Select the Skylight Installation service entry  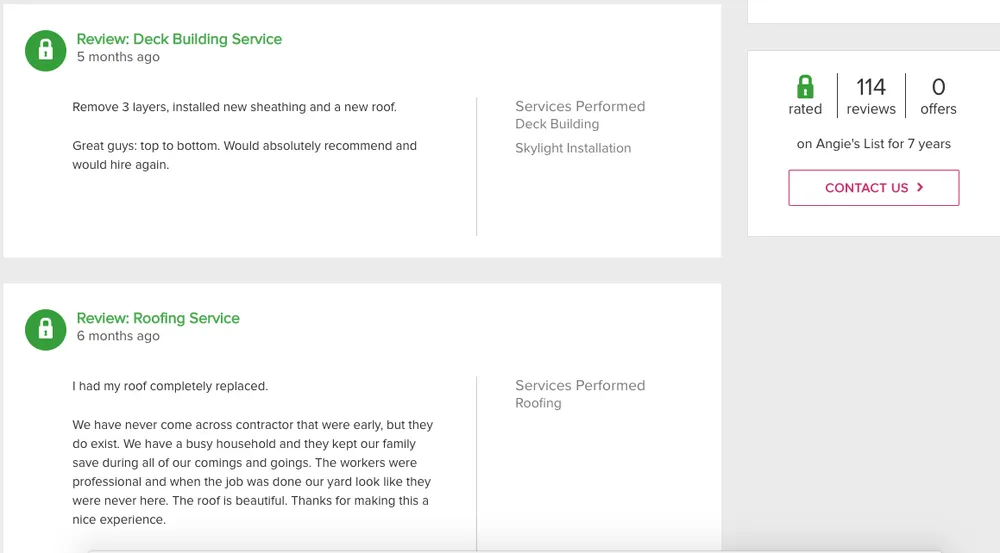click(573, 148)
